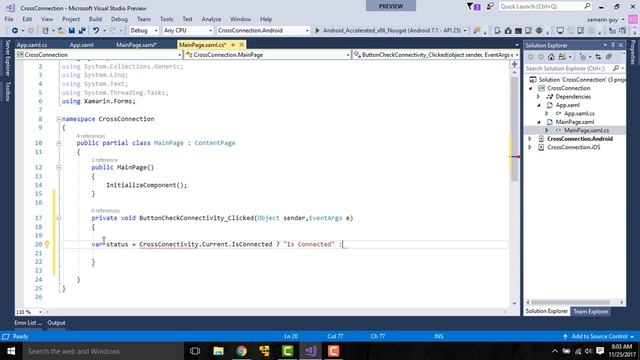Open the Error List tab
Viewport: 640px width, 360px height.
(x=28, y=323)
